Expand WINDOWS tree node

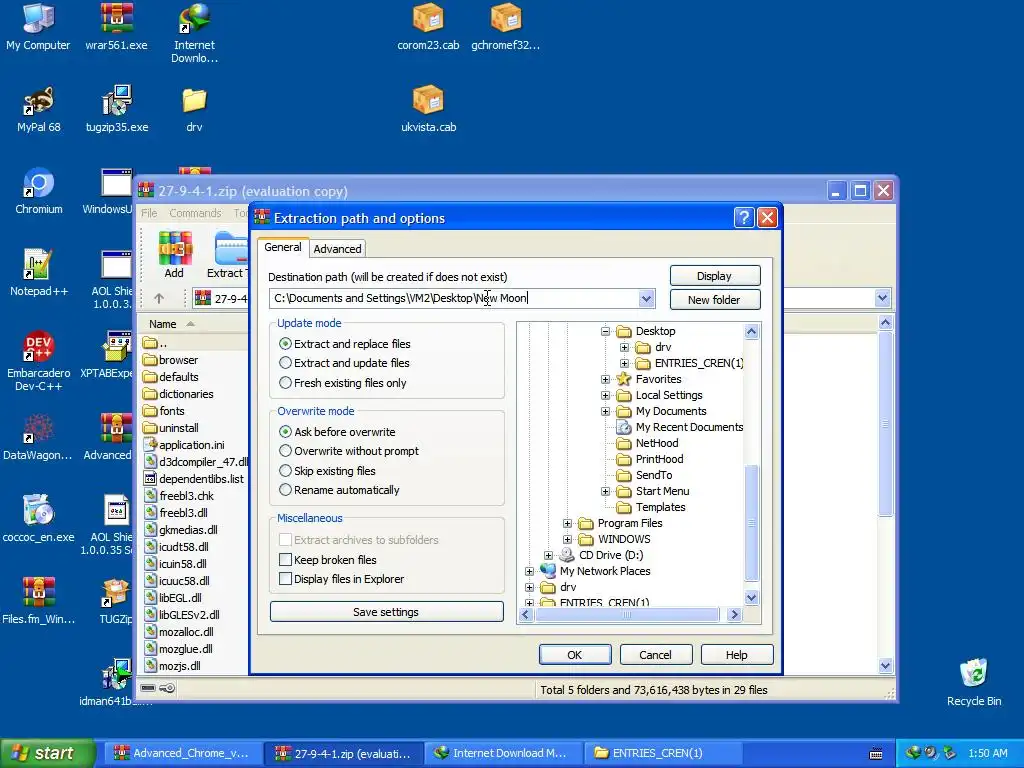568,539
